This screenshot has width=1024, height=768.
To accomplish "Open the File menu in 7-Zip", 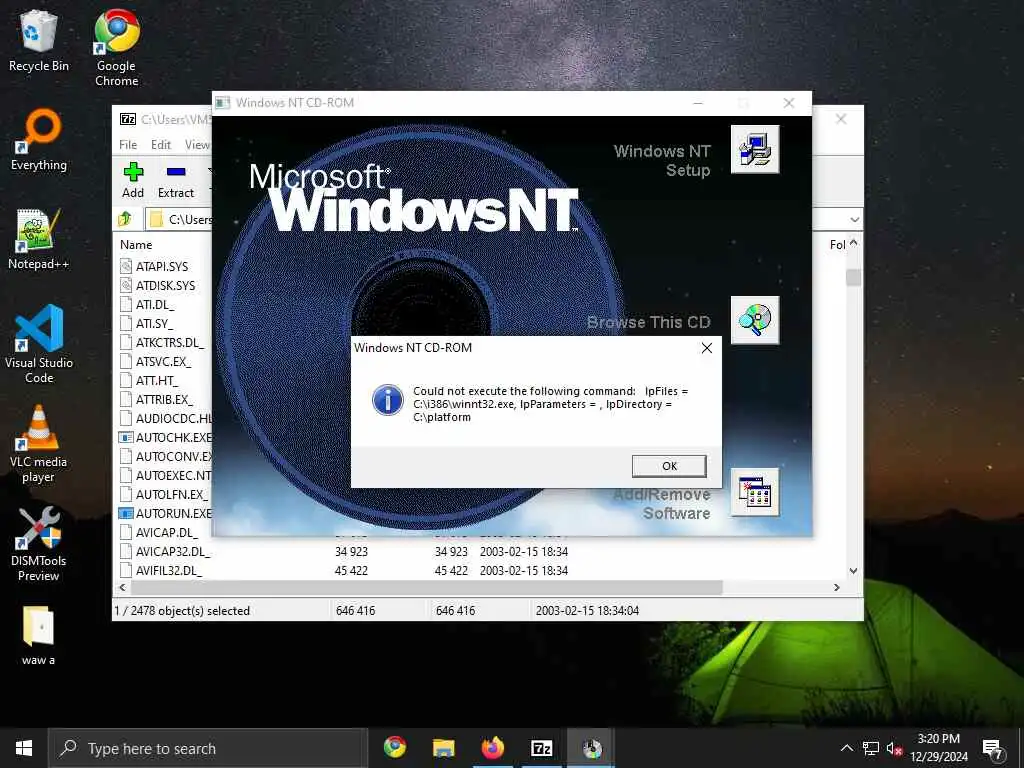I will click(128, 144).
